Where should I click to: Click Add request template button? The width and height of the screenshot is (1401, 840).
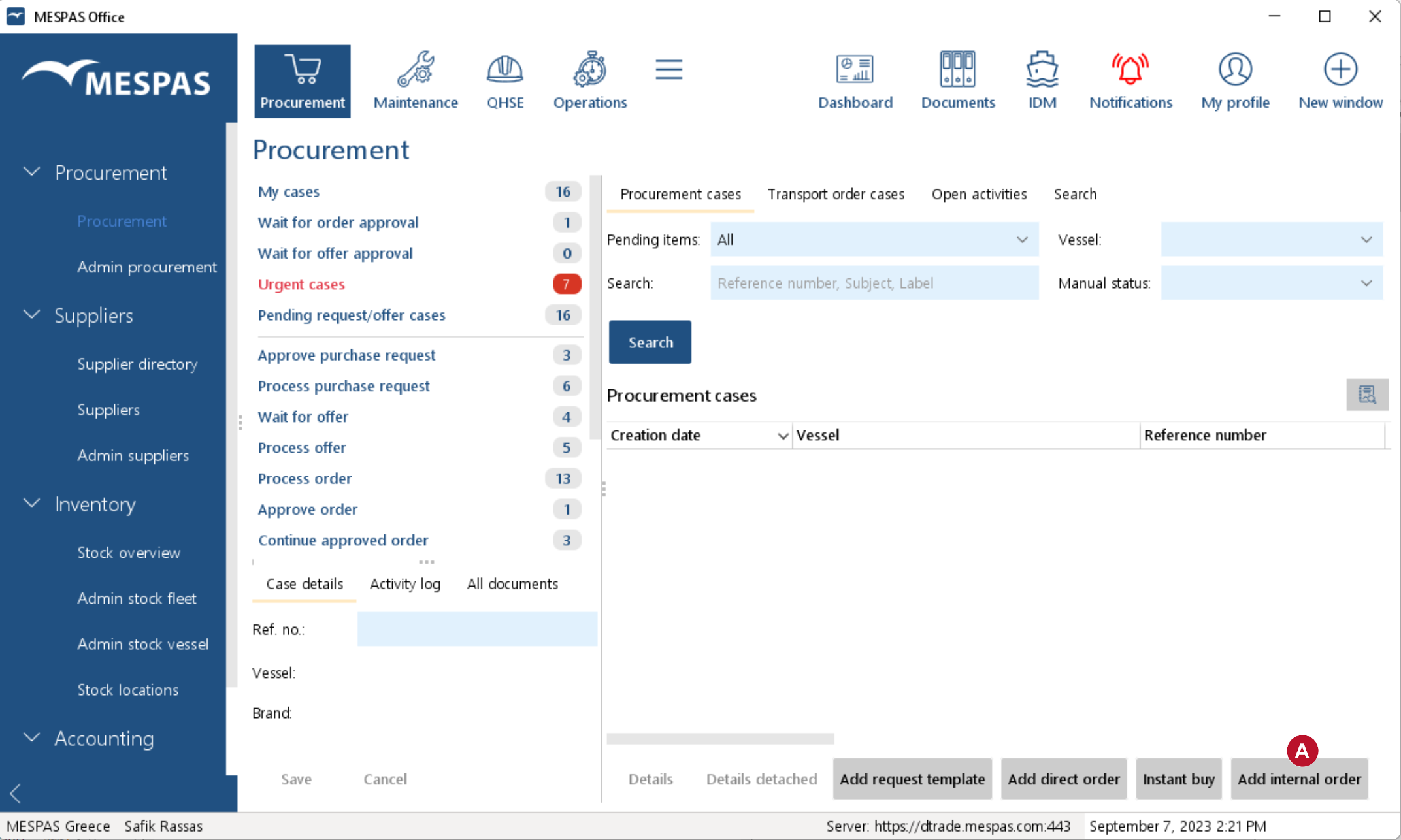tap(912, 779)
